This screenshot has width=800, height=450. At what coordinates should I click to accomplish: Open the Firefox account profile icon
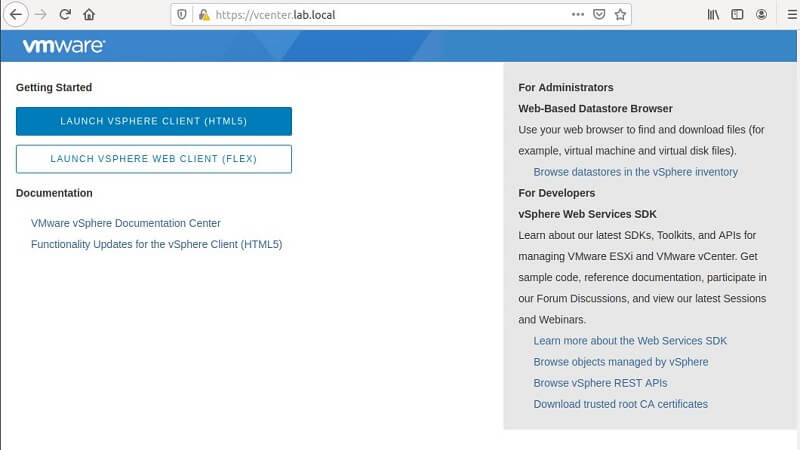pos(762,15)
